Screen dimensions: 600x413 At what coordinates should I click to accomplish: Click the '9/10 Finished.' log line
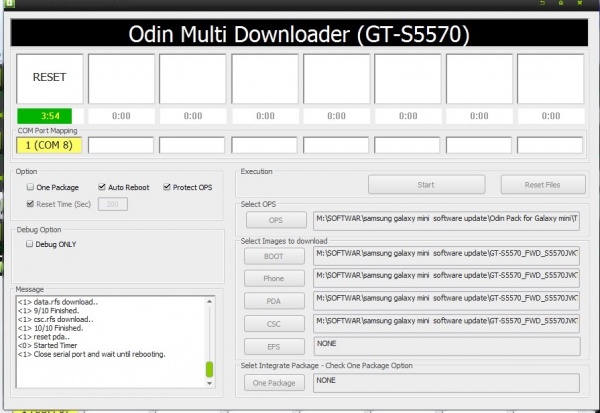coord(48,310)
